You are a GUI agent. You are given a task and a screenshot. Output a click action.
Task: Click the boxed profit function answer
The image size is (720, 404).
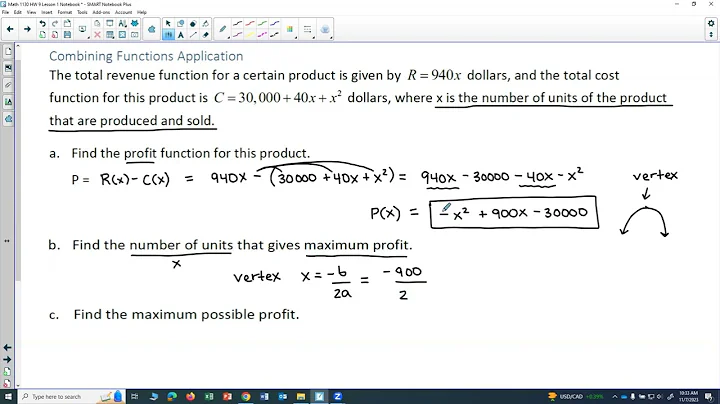tap(514, 212)
